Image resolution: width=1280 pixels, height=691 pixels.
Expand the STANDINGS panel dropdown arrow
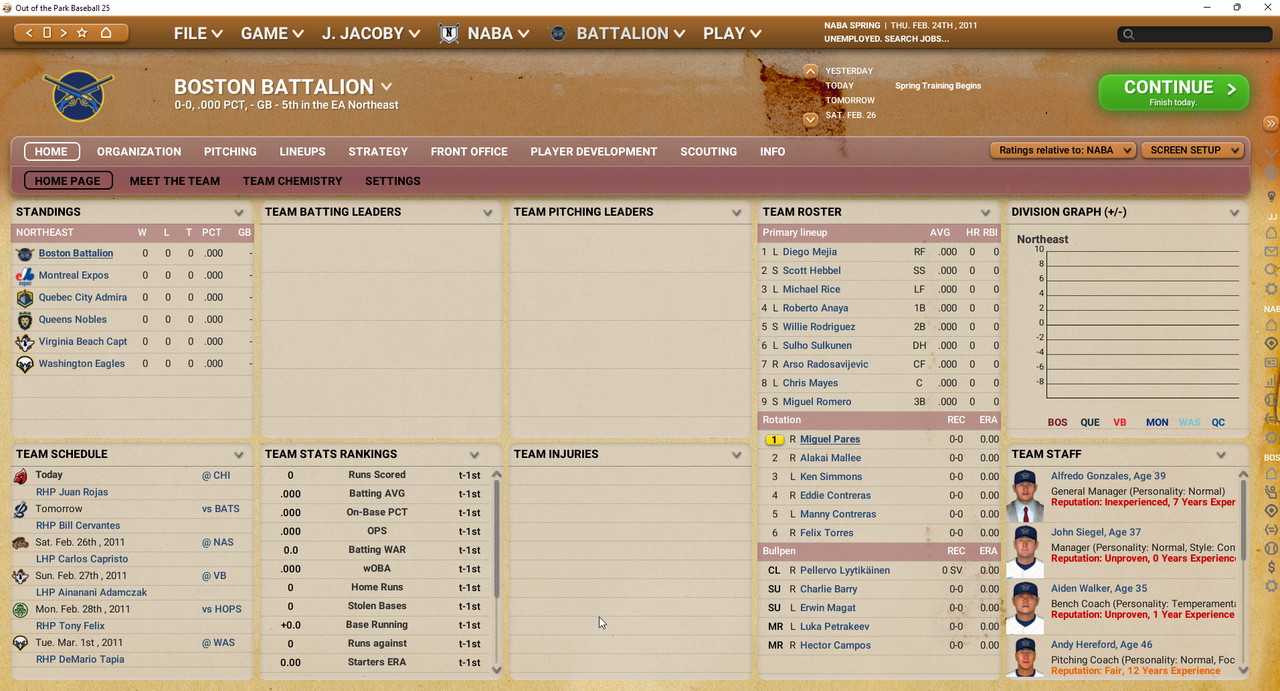click(x=239, y=212)
